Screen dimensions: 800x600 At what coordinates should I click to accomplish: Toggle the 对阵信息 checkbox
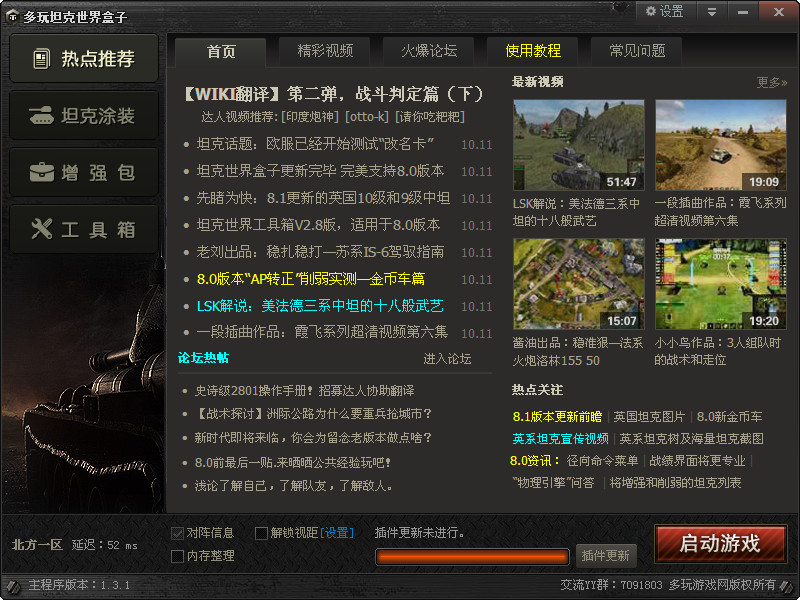(x=177, y=533)
